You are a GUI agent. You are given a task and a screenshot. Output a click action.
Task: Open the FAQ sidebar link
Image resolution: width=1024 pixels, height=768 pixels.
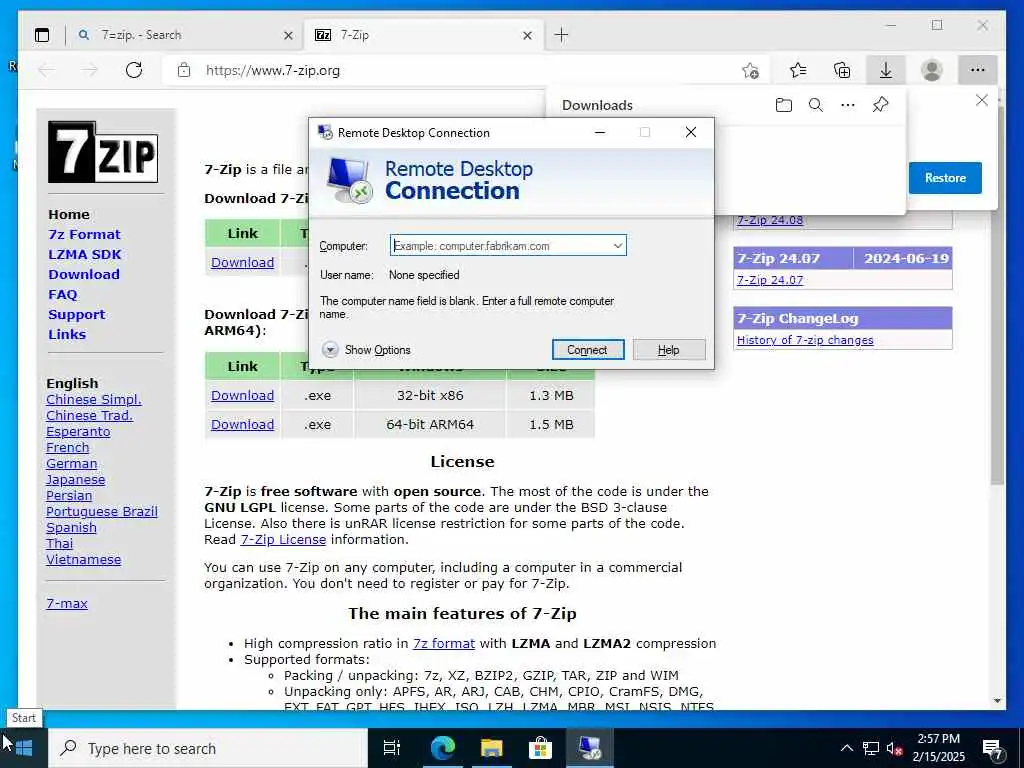click(63, 295)
